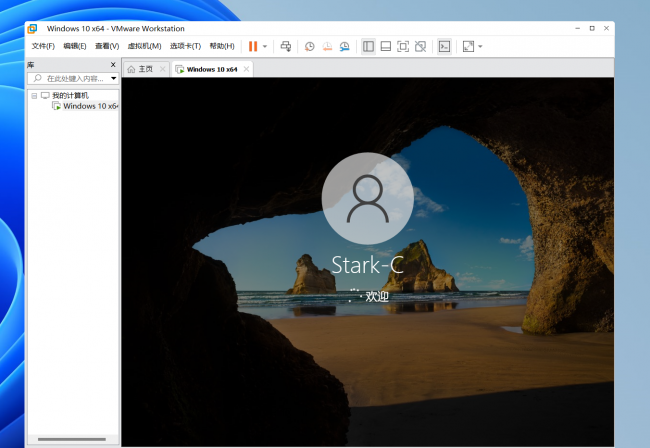The image size is (650, 448).
Task: Toggle Unity mode icon
Action: pos(420,46)
